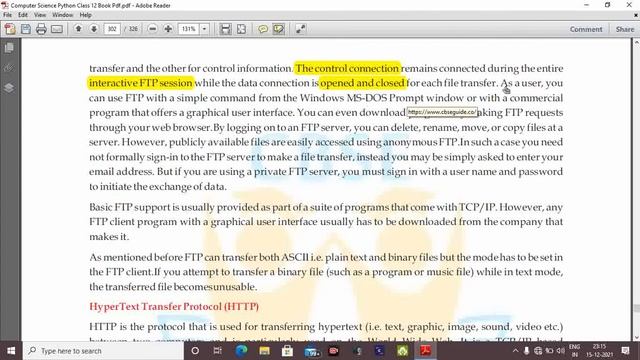
Task: Click the heading 'HyperText Transfer Protocol (HTTP)'
Action: (x=174, y=307)
